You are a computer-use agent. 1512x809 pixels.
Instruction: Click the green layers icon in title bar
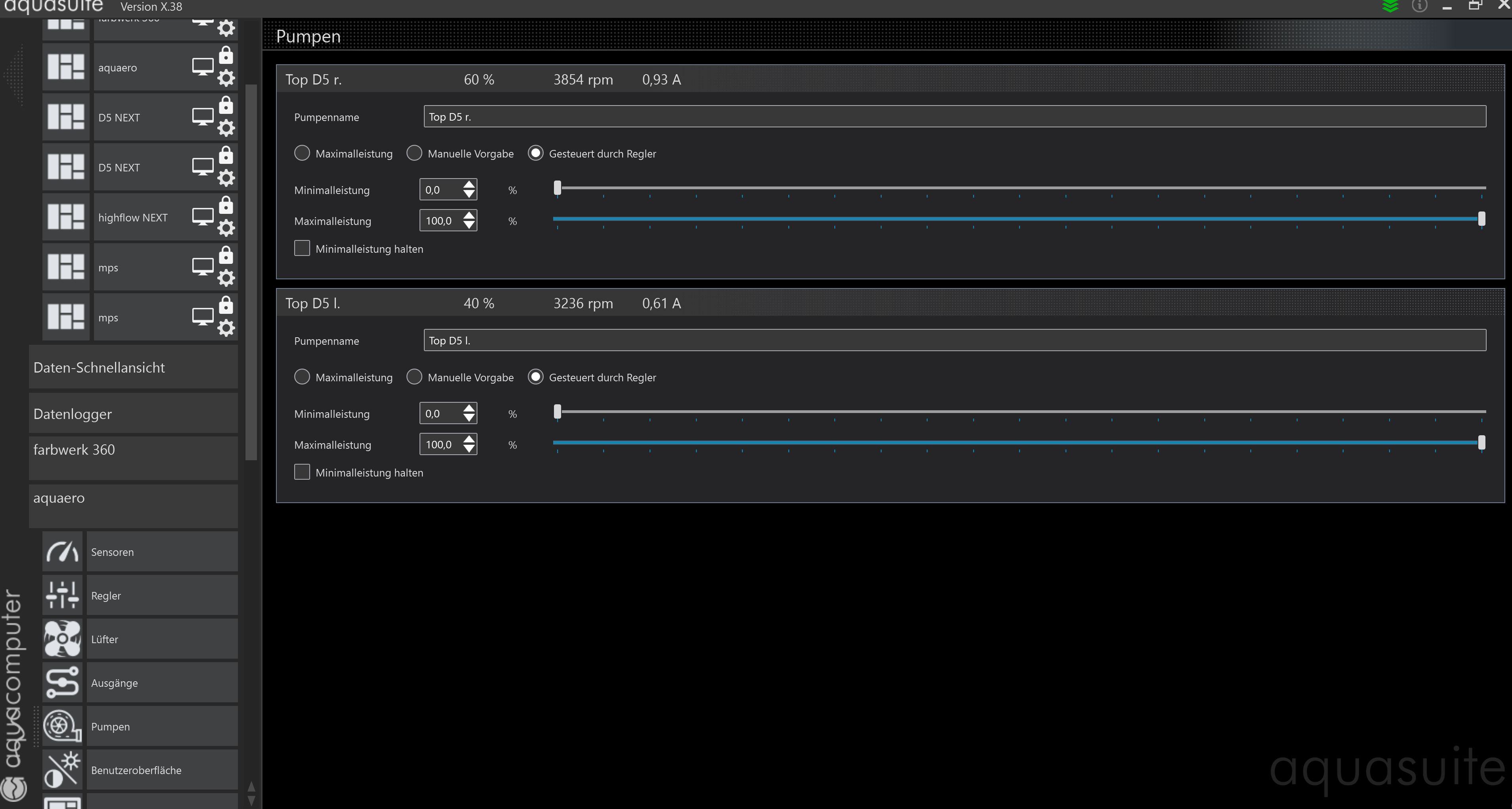coord(1390,6)
